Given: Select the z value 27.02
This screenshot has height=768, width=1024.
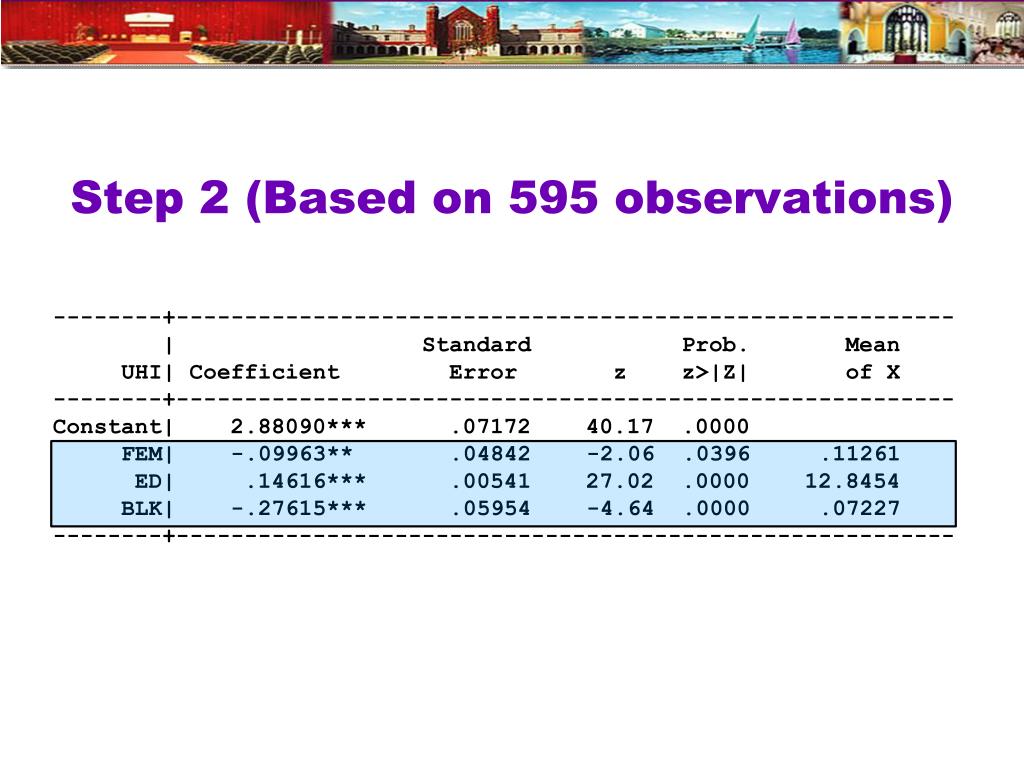Looking at the screenshot, I should (x=620, y=481).
